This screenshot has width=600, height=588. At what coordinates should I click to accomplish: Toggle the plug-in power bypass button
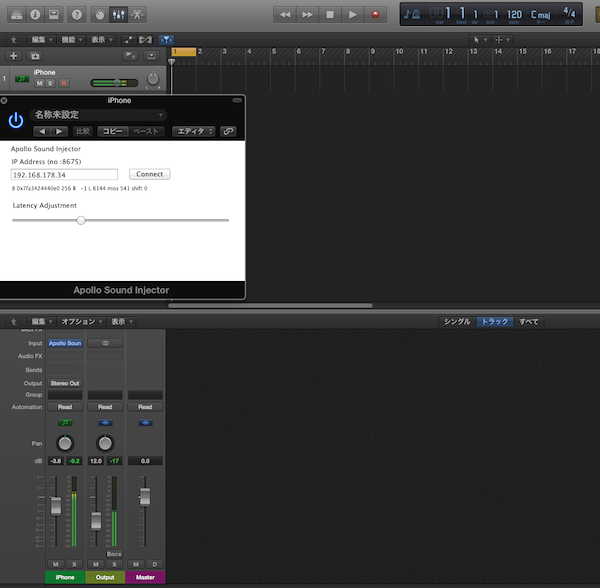coord(16,120)
